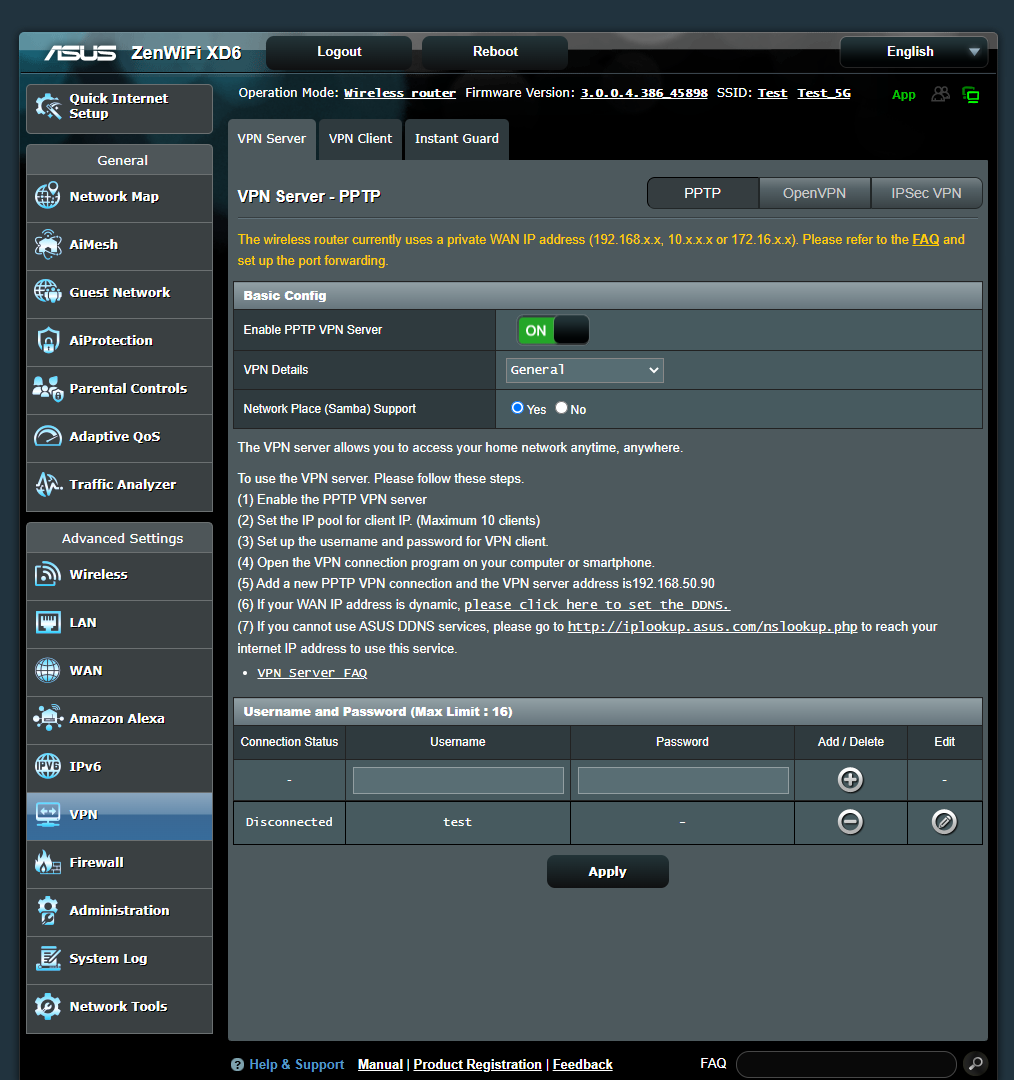Click the new Password input field

click(x=683, y=780)
